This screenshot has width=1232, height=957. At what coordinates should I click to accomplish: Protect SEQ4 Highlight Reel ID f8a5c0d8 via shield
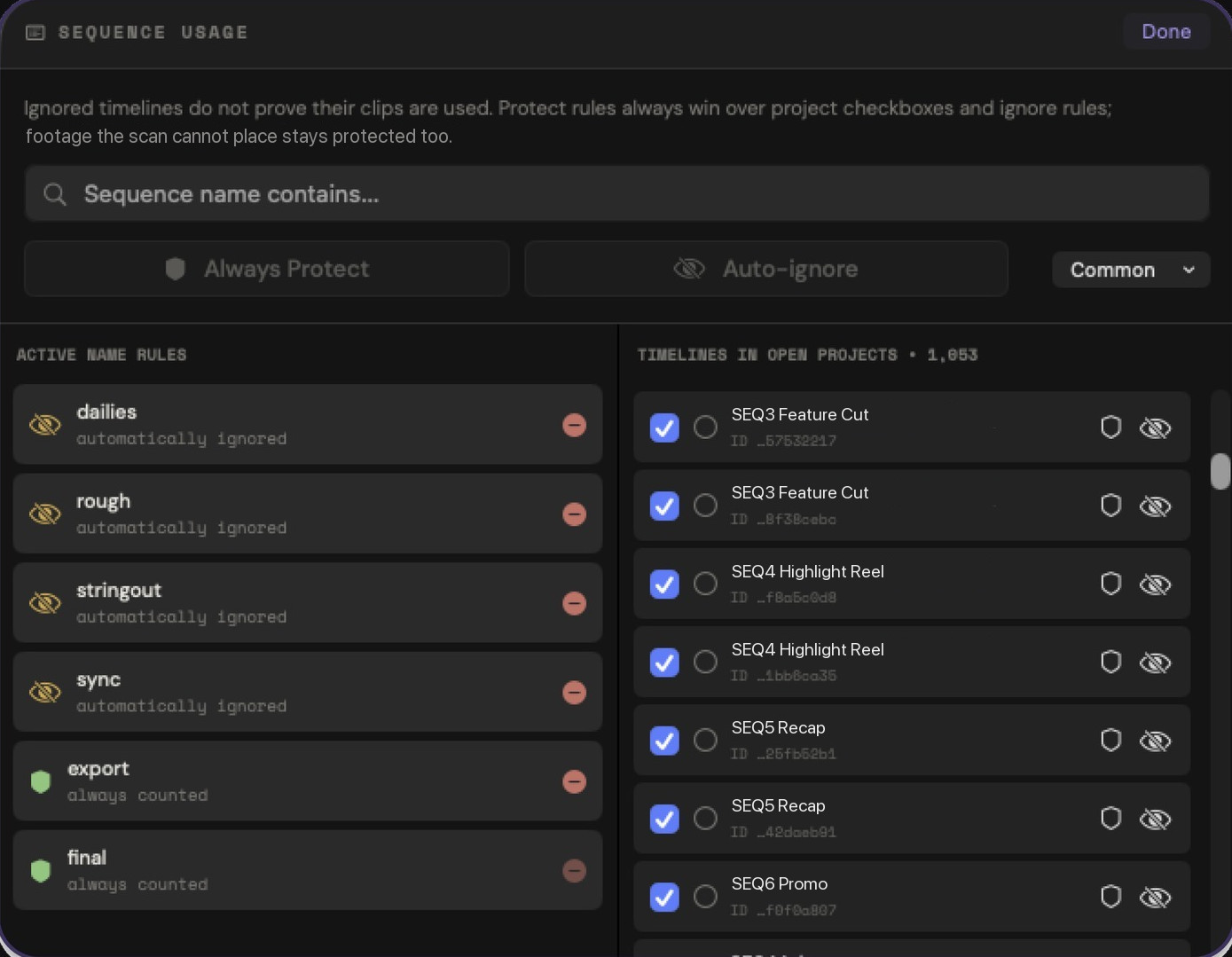1110,584
